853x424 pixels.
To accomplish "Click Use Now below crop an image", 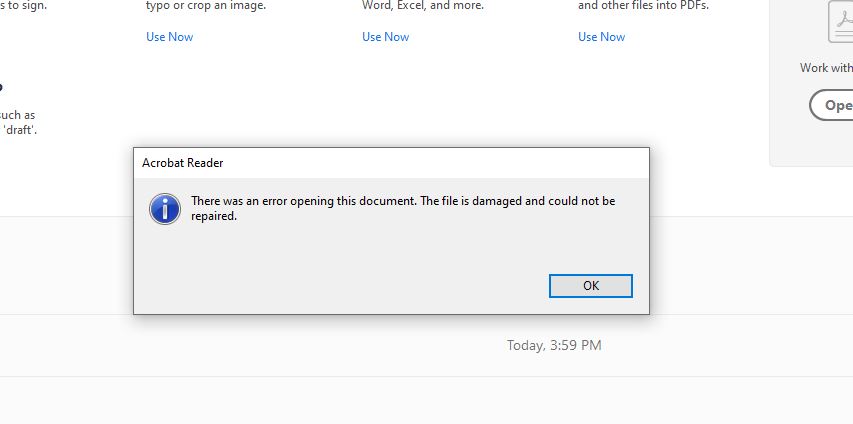I will [x=169, y=37].
